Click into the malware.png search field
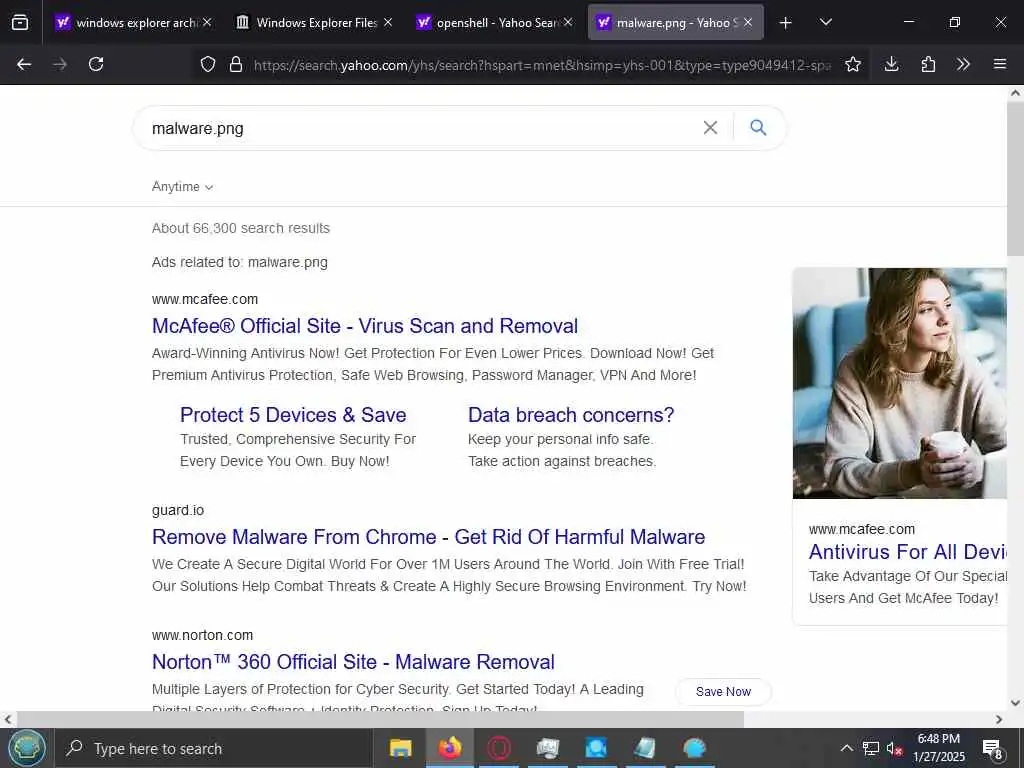 click(418, 128)
